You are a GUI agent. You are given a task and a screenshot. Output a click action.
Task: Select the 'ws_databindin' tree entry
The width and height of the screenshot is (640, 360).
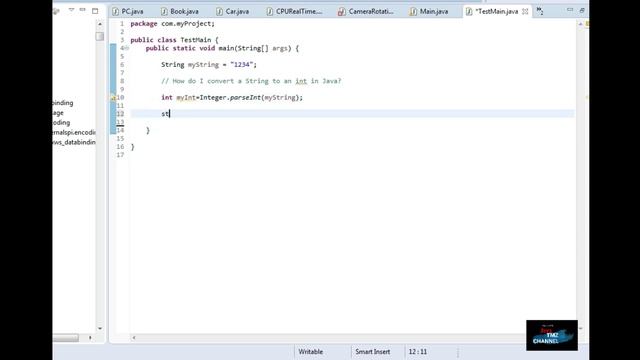[x=74, y=142]
